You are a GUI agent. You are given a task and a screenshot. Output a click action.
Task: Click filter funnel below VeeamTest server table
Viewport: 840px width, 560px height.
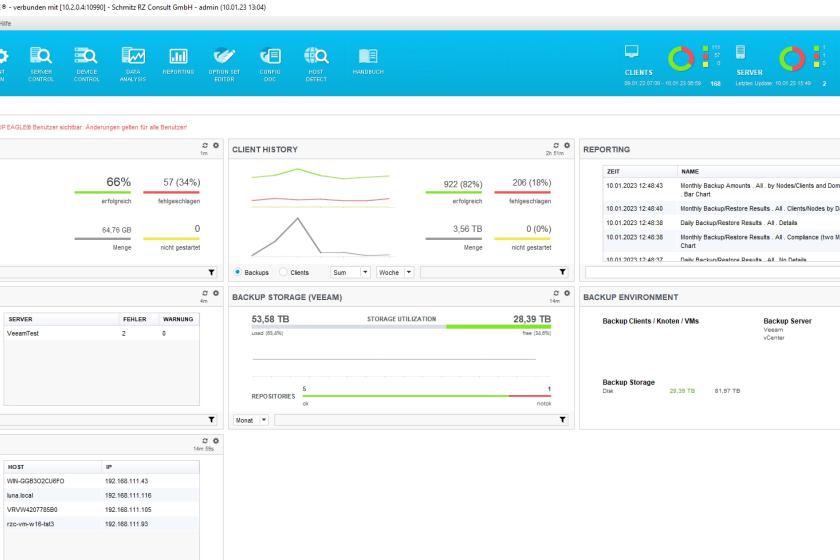[212, 420]
